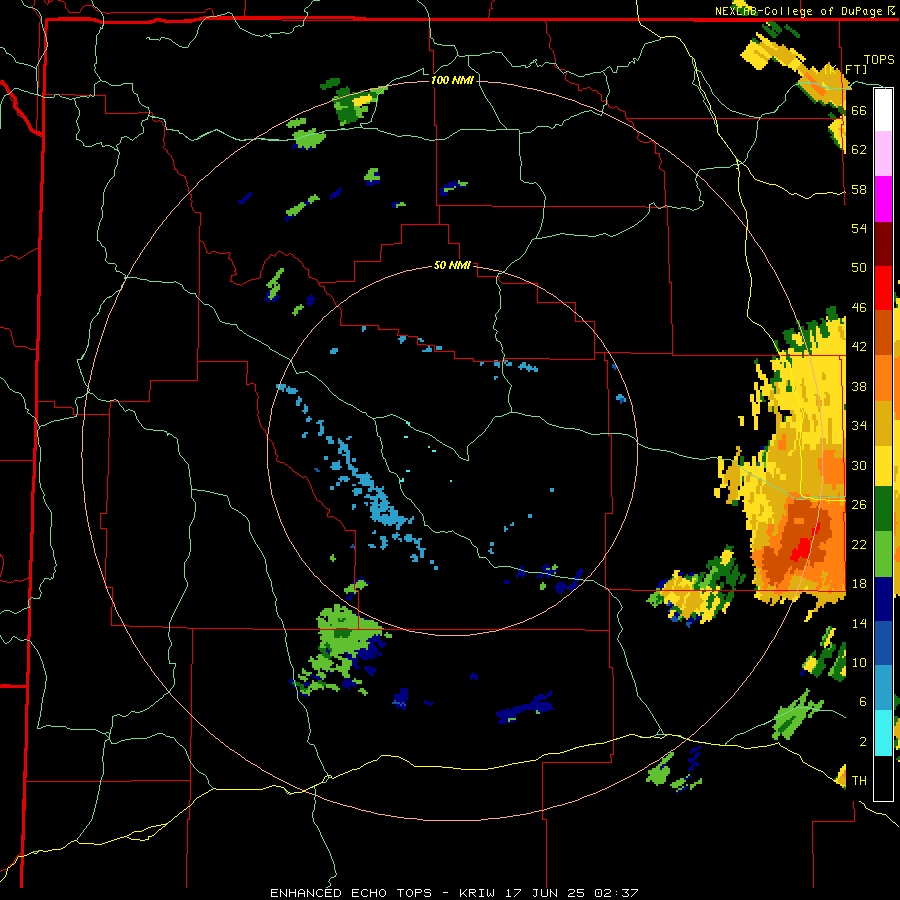Click the 54 value on the legend
Viewport: 900px width, 900px height.
coord(859,228)
